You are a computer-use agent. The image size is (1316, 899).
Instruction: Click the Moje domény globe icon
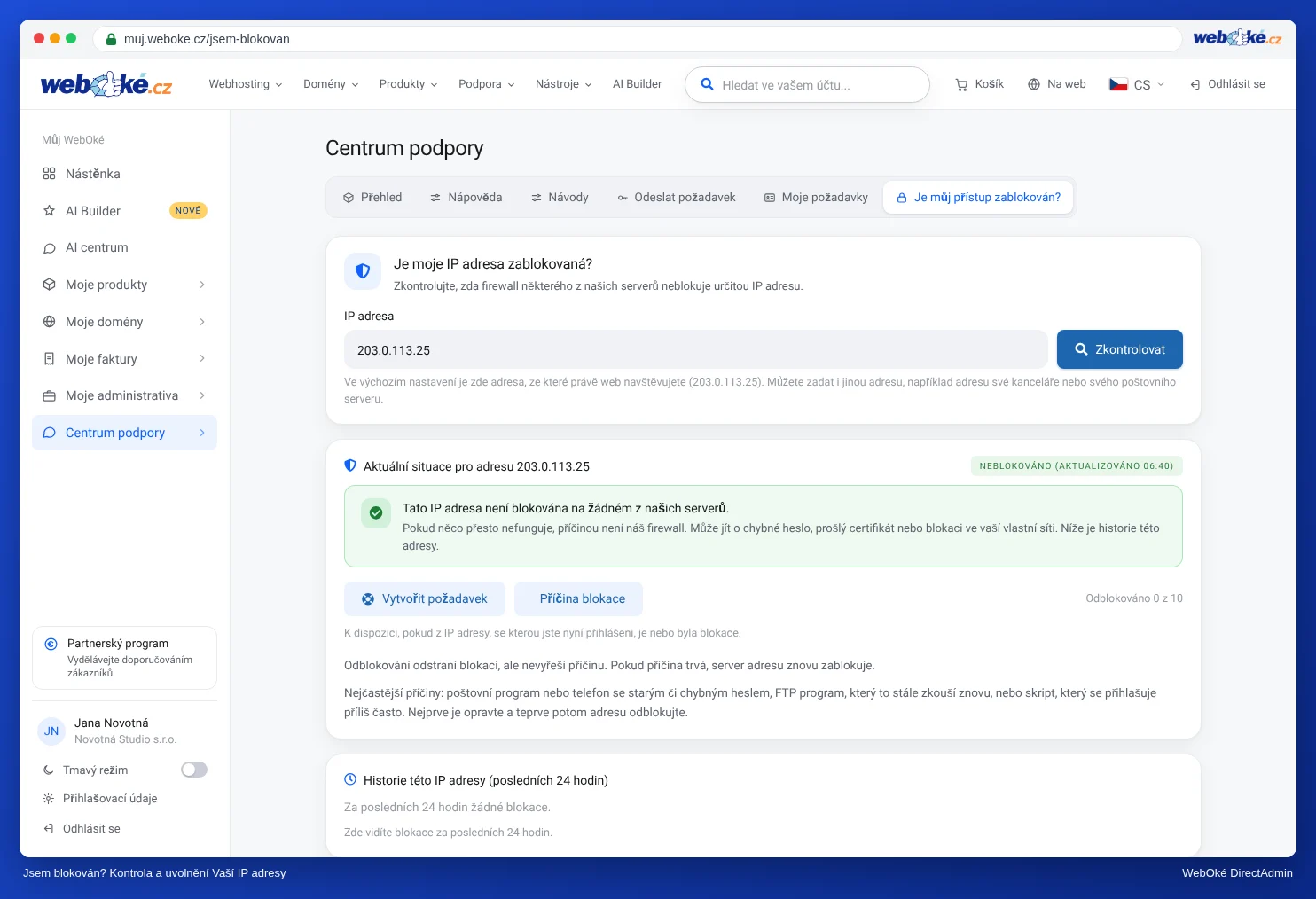(x=50, y=322)
